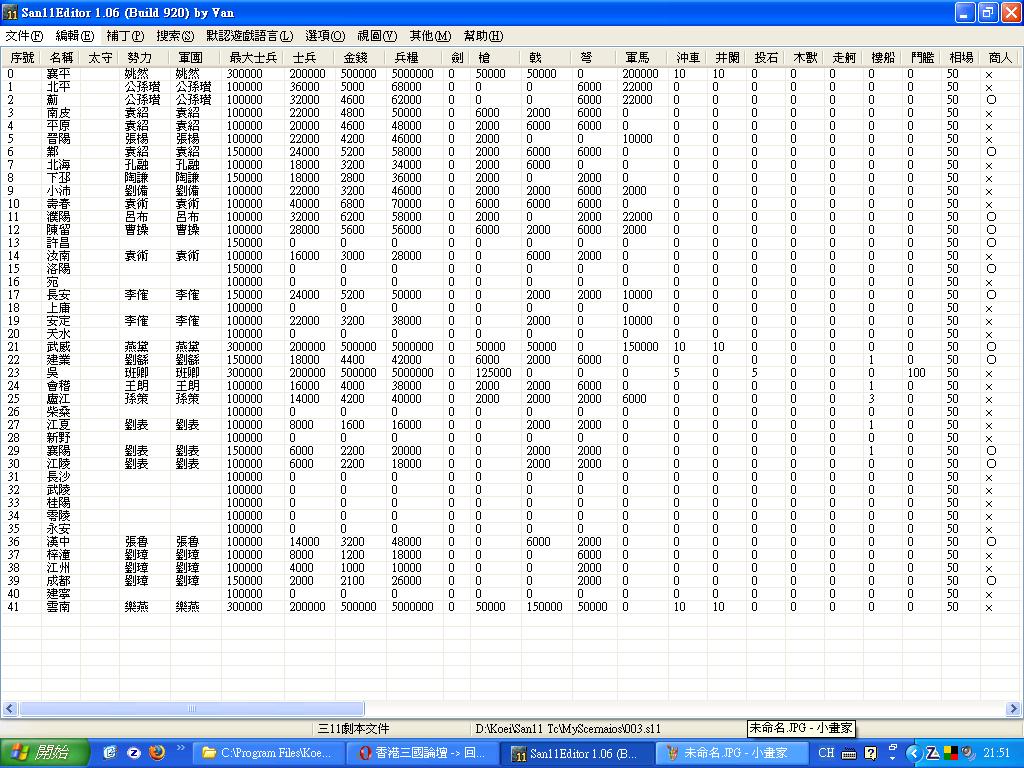Click the help question mark tray icon
This screenshot has width=1024, height=768.
(x=870, y=753)
